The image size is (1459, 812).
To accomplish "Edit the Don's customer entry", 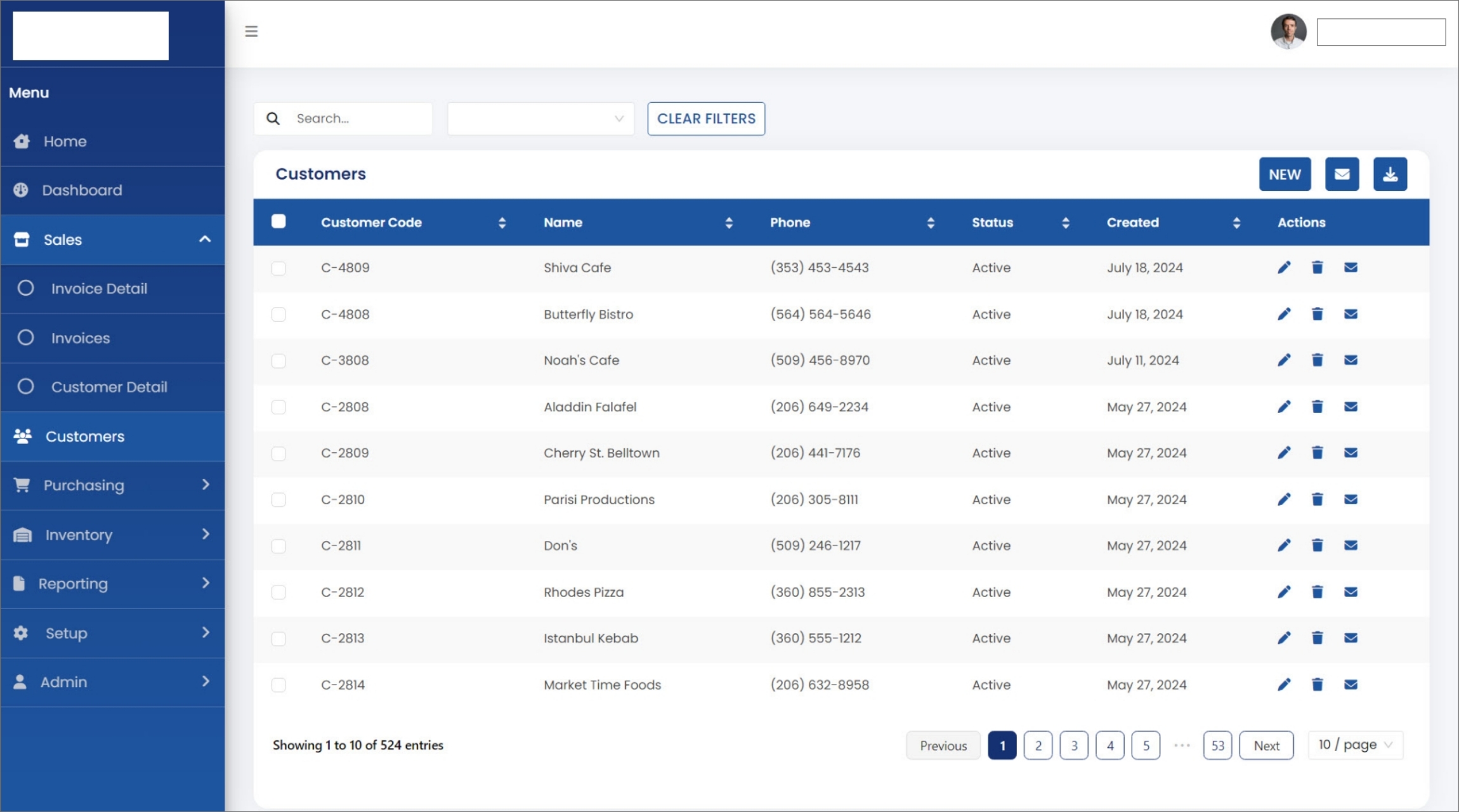I will (x=1284, y=546).
